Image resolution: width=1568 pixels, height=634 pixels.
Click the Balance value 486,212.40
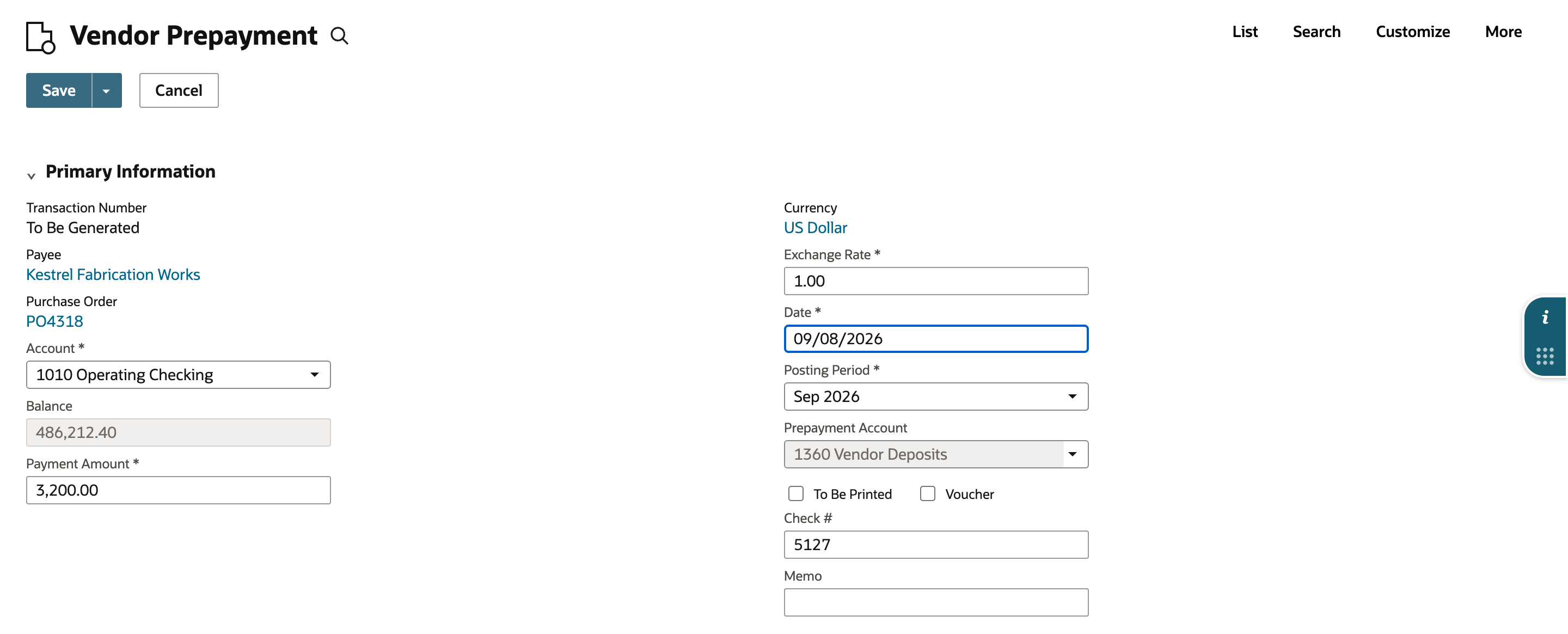(179, 432)
